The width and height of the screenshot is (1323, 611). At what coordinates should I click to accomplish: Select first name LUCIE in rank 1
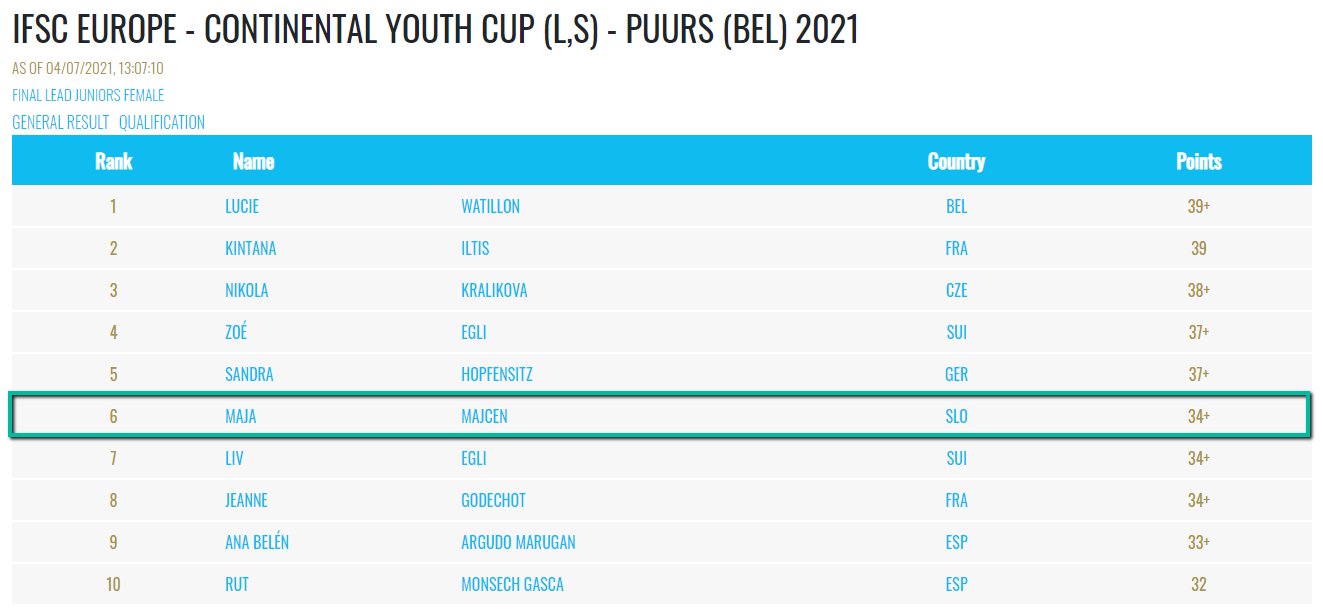[242, 207]
